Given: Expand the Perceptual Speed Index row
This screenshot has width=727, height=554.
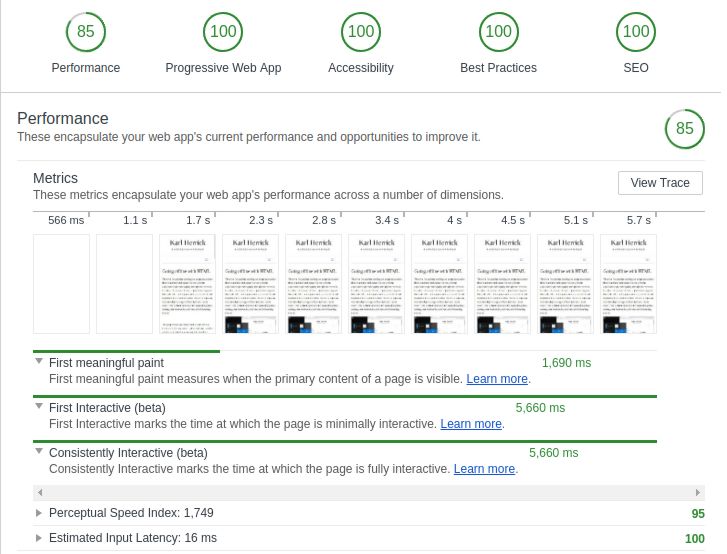Looking at the screenshot, I should tap(40, 513).
